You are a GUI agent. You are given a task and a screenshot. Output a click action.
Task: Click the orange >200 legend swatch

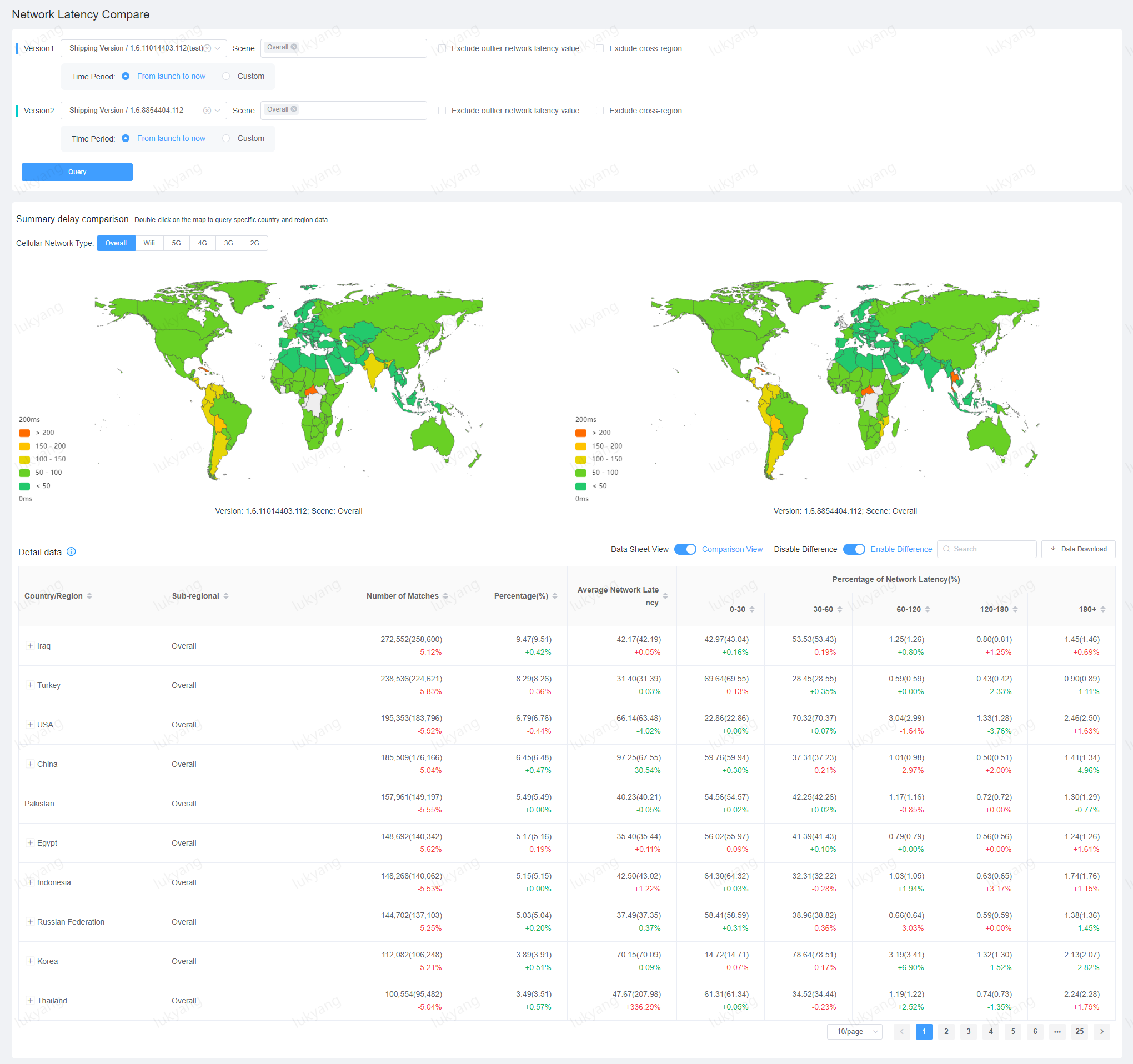(x=24, y=433)
